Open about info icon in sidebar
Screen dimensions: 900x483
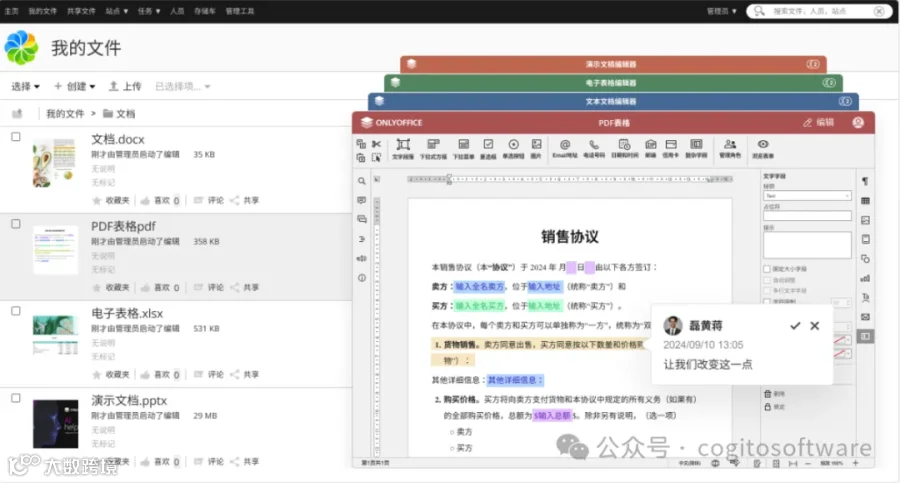point(362,278)
